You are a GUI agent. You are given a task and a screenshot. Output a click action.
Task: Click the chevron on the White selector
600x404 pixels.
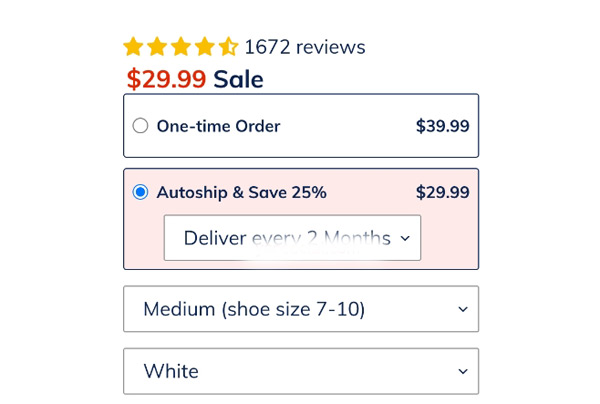(x=463, y=371)
